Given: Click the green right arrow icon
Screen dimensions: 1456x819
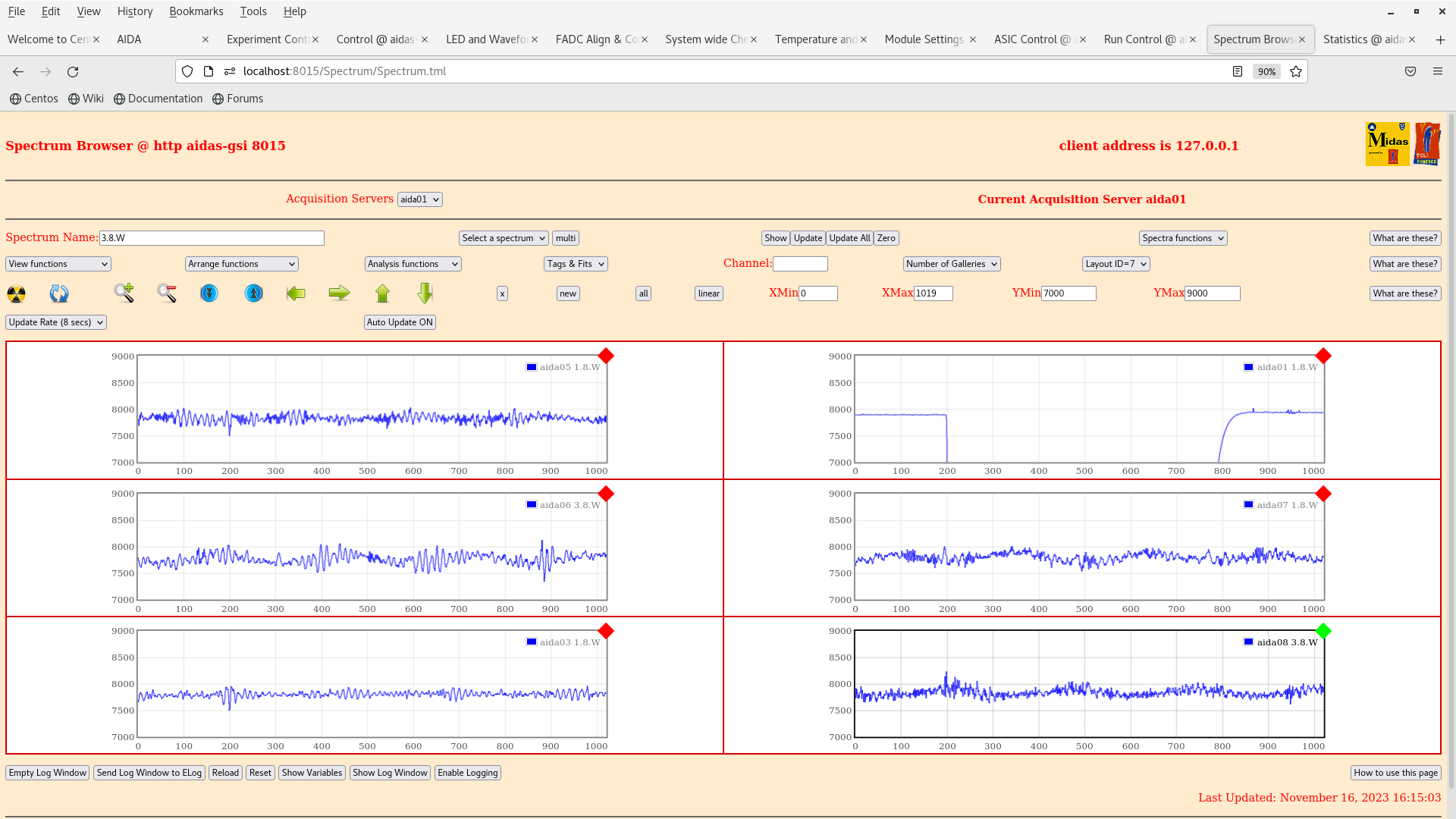Looking at the screenshot, I should pyautogui.click(x=339, y=293).
